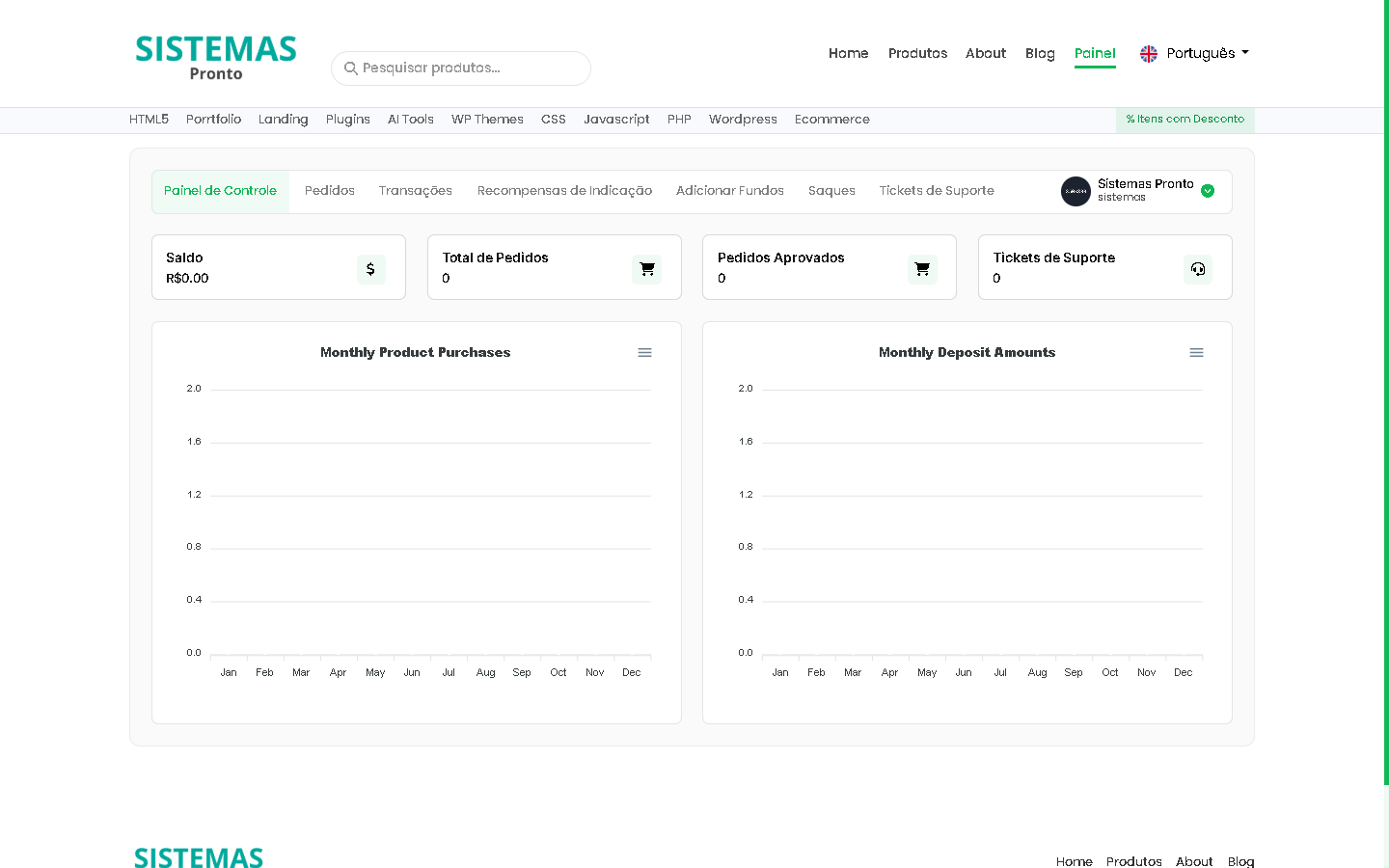Screen dimensions: 1389x868
Task: Open the Adicionar Fundos tab
Action: [729, 191]
